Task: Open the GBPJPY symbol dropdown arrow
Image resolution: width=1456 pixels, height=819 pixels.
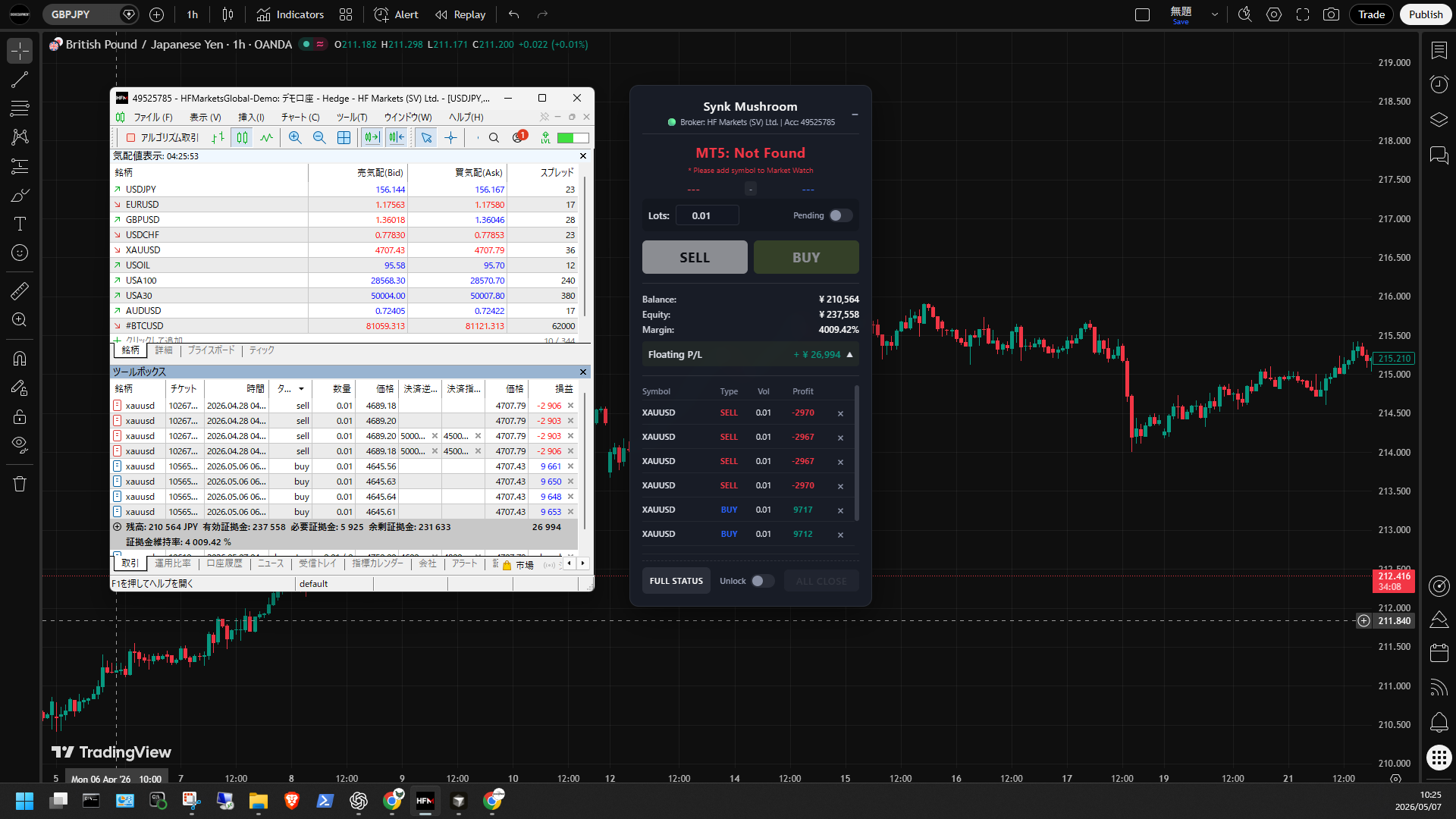Action: pyautogui.click(x=129, y=14)
